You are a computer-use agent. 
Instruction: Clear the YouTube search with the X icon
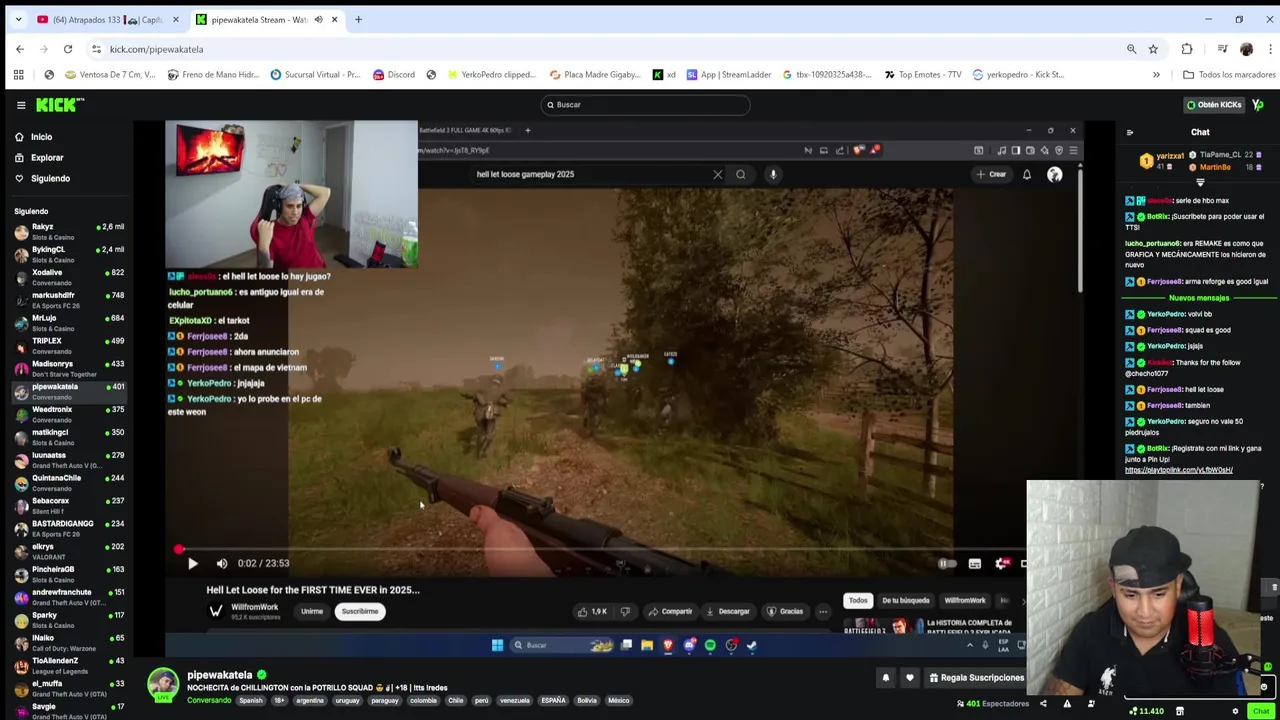click(x=717, y=175)
